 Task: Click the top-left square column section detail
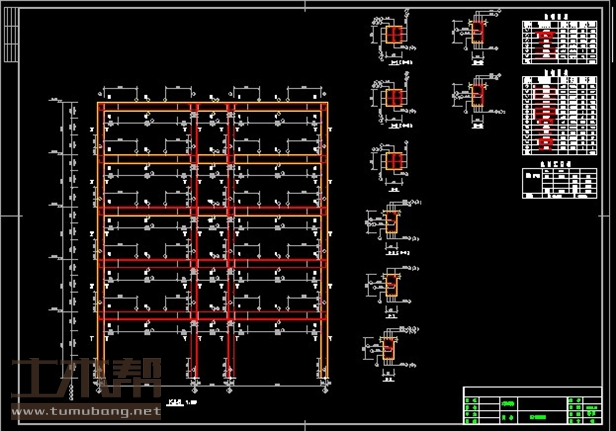(393, 35)
